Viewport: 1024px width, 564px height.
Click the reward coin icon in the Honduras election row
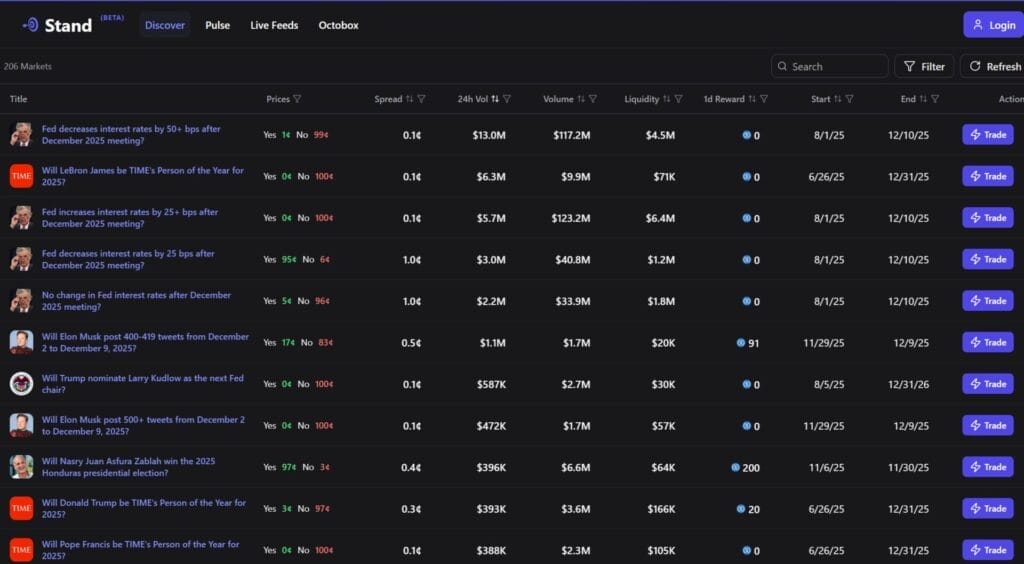tap(735, 467)
